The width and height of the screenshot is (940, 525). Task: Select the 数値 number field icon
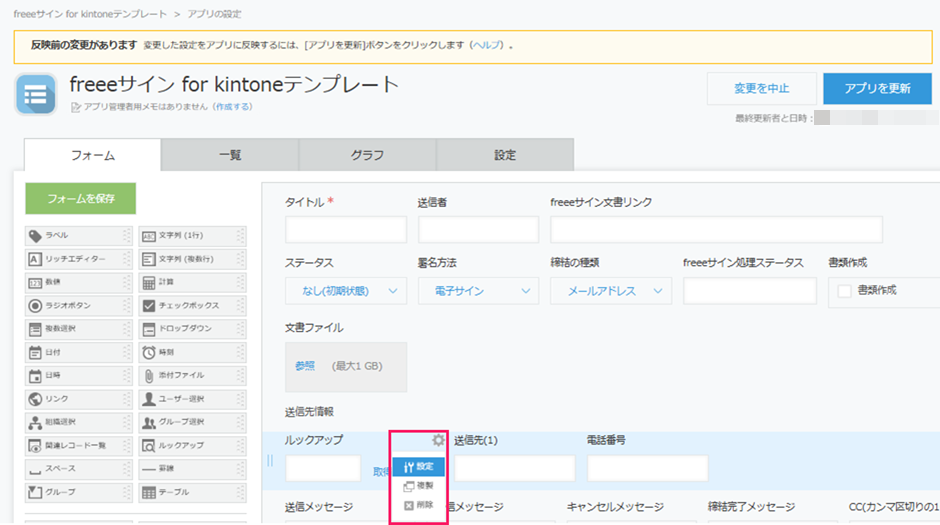(35, 282)
